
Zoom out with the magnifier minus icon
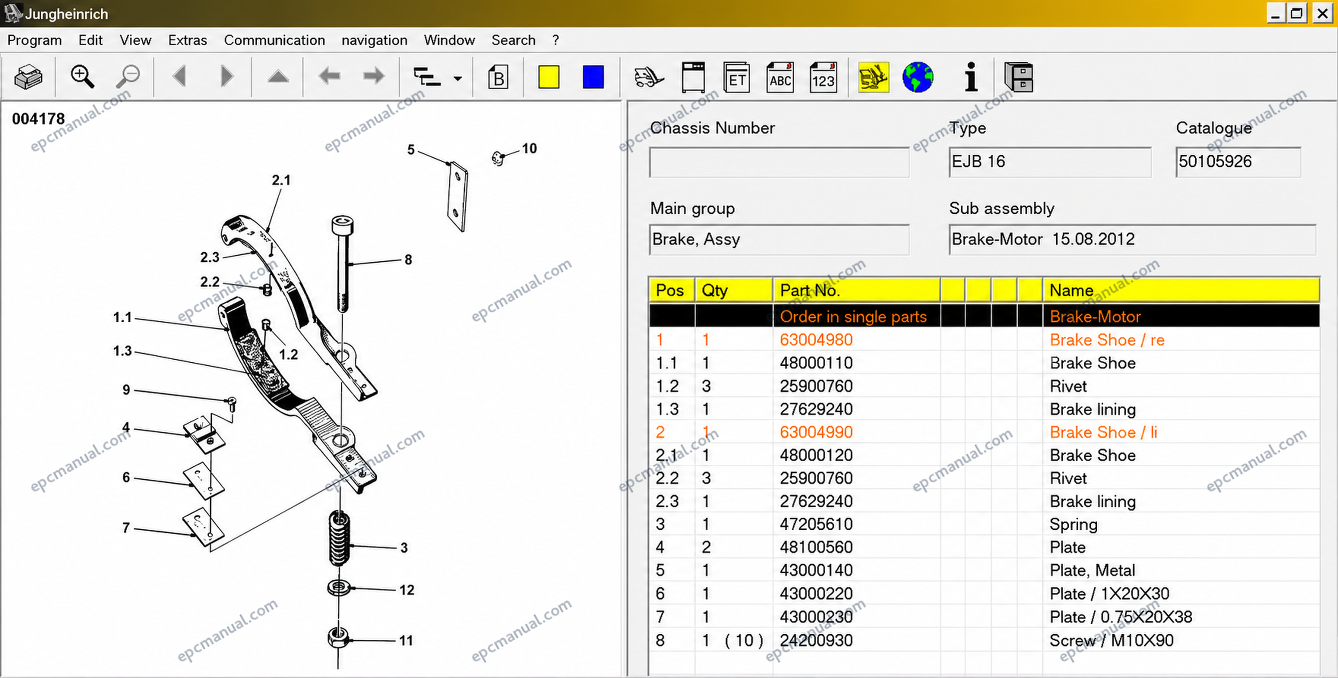click(128, 77)
